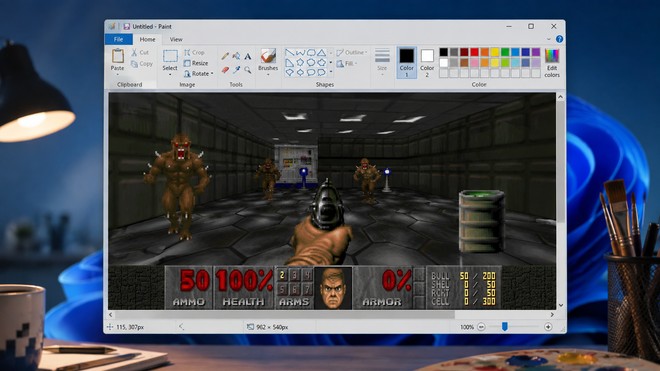Image resolution: width=660 pixels, height=371 pixels.
Task: Expand the Paste dropdown arrow
Action: pos(117,75)
